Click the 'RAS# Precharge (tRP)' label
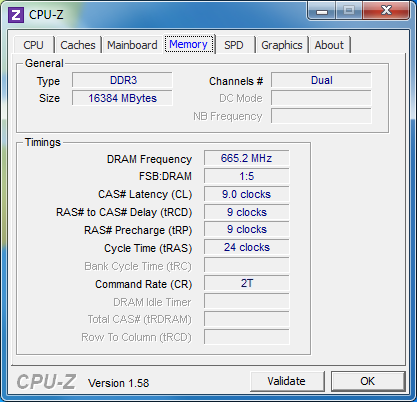 (x=138, y=230)
